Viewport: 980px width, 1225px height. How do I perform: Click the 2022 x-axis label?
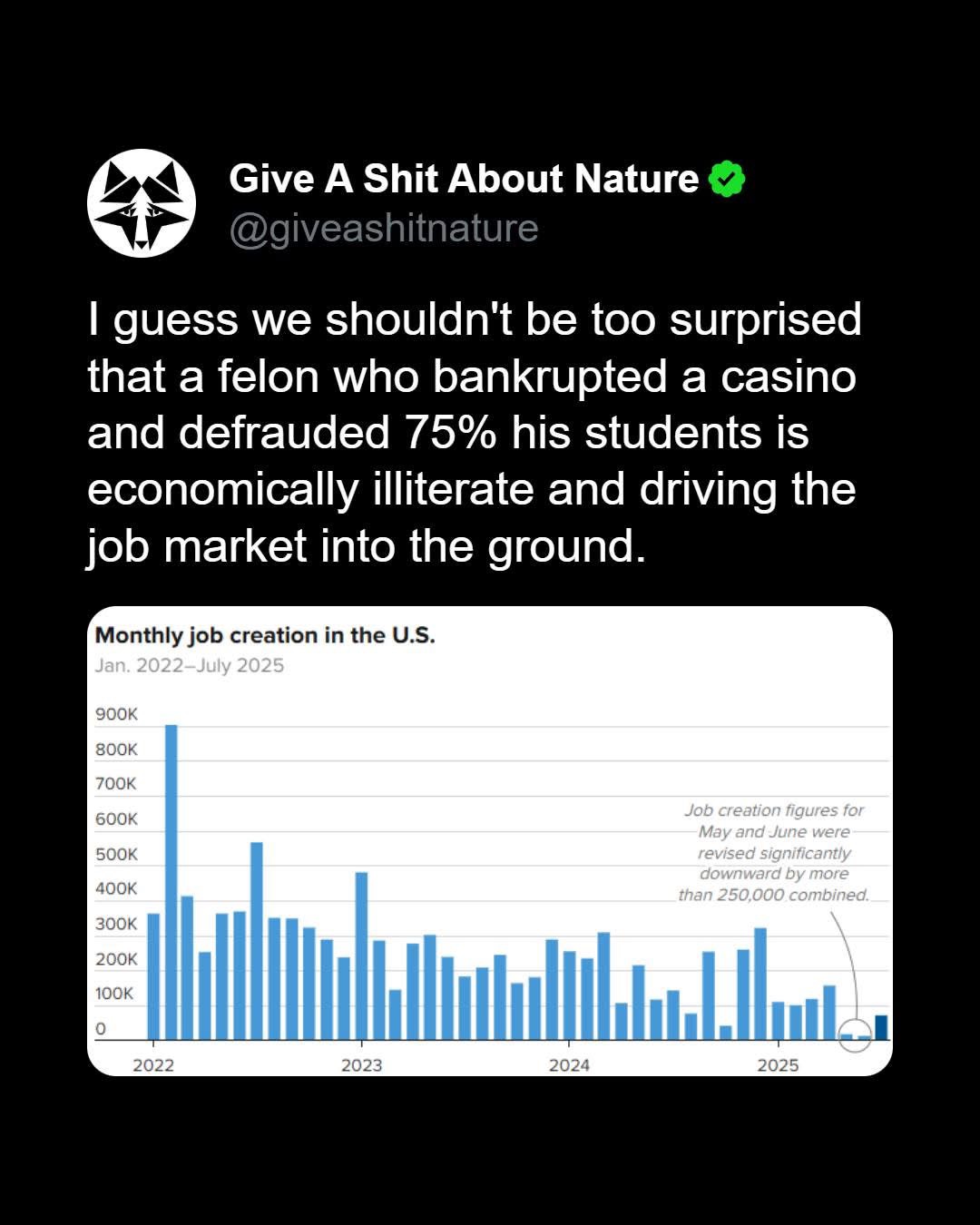point(153,1065)
